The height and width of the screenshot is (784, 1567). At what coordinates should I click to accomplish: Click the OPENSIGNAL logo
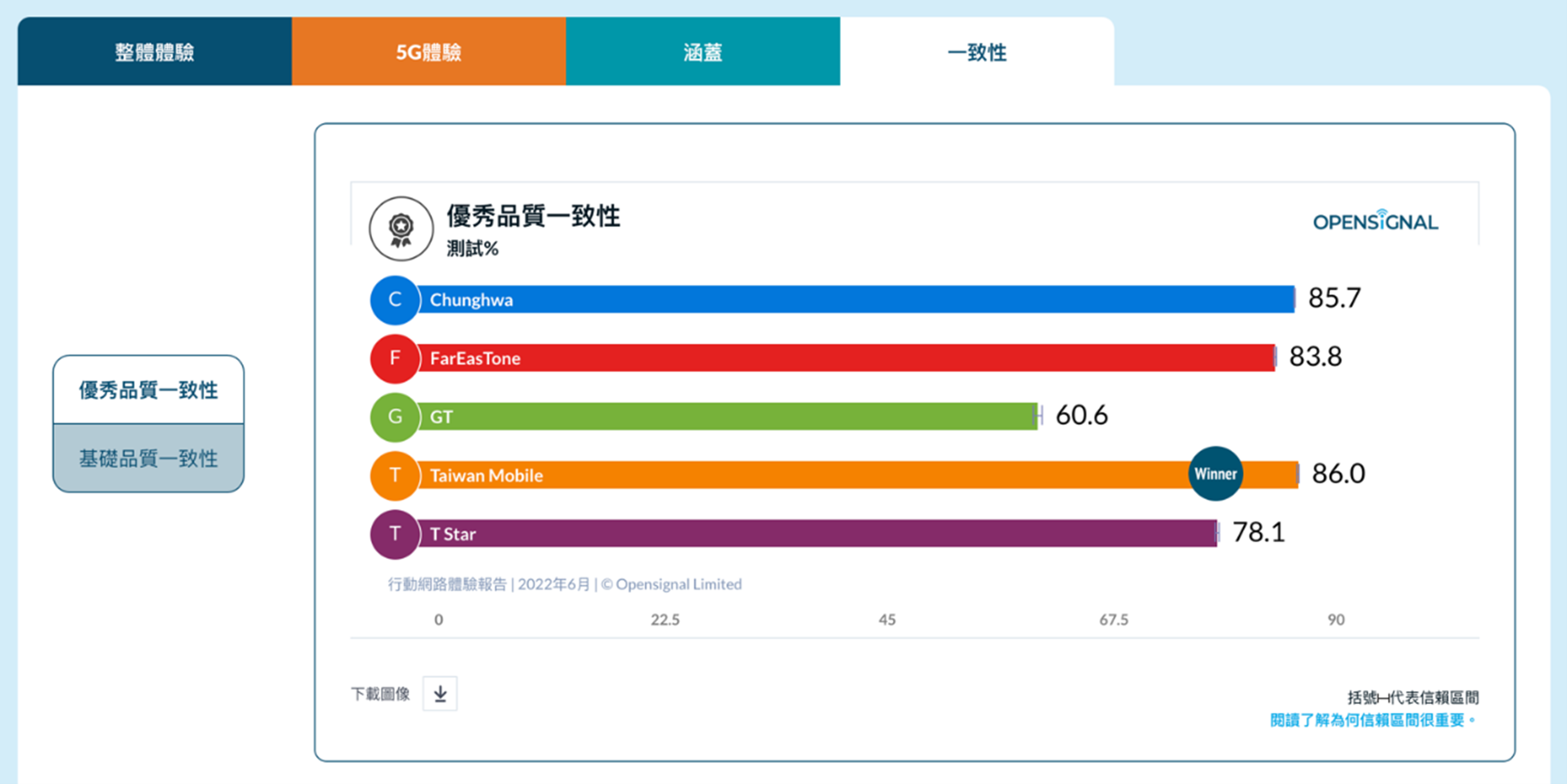pyautogui.click(x=1375, y=222)
